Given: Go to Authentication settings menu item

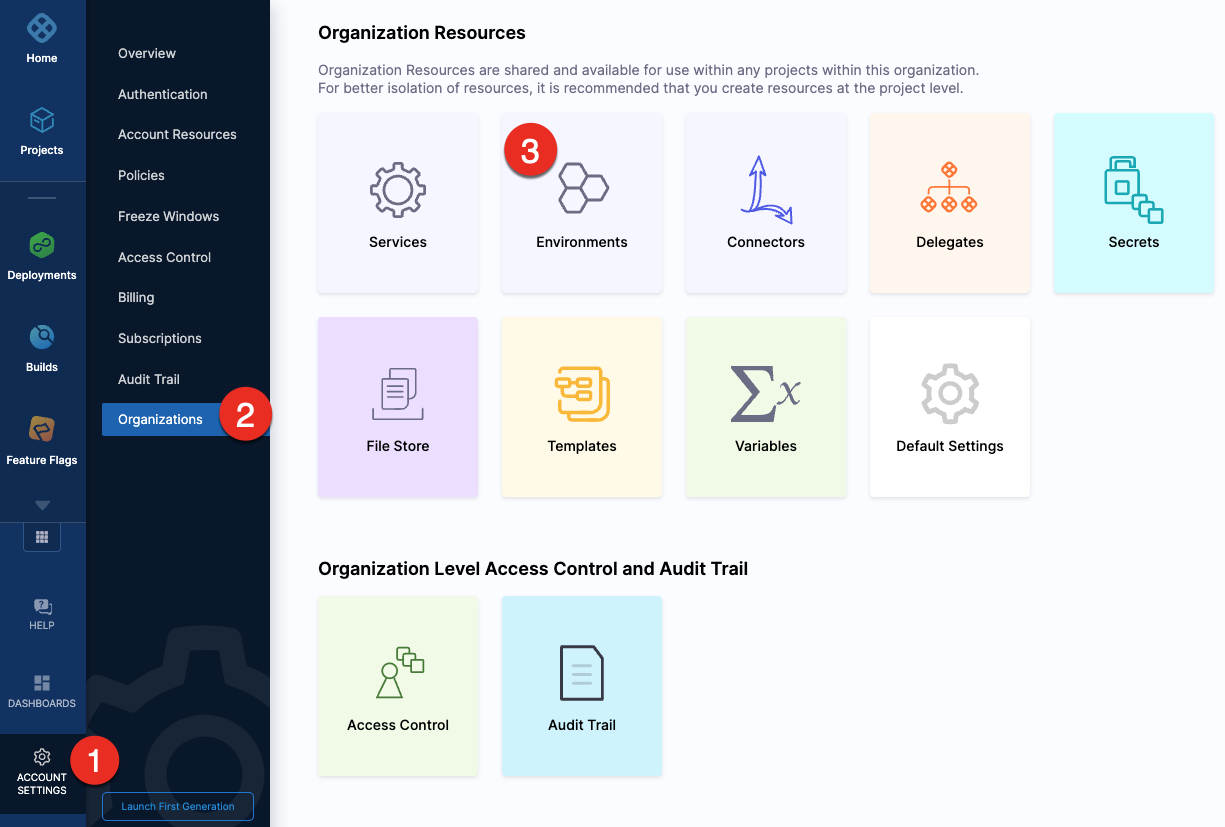Looking at the screenshot, I should click(163, 94).
